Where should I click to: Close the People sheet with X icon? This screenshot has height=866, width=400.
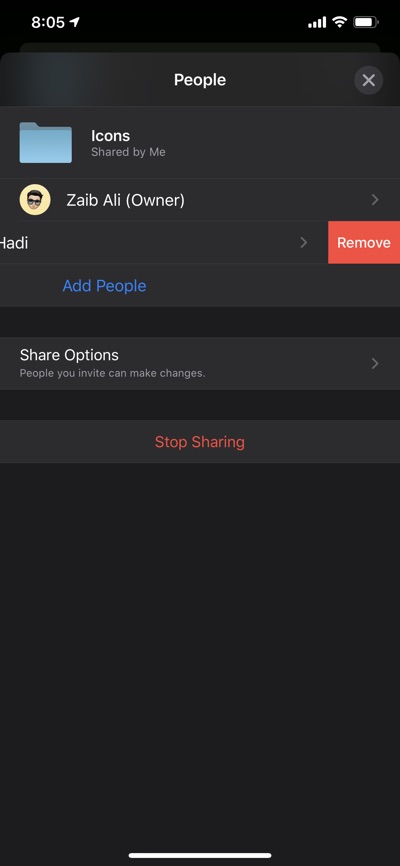coord(369,81)
